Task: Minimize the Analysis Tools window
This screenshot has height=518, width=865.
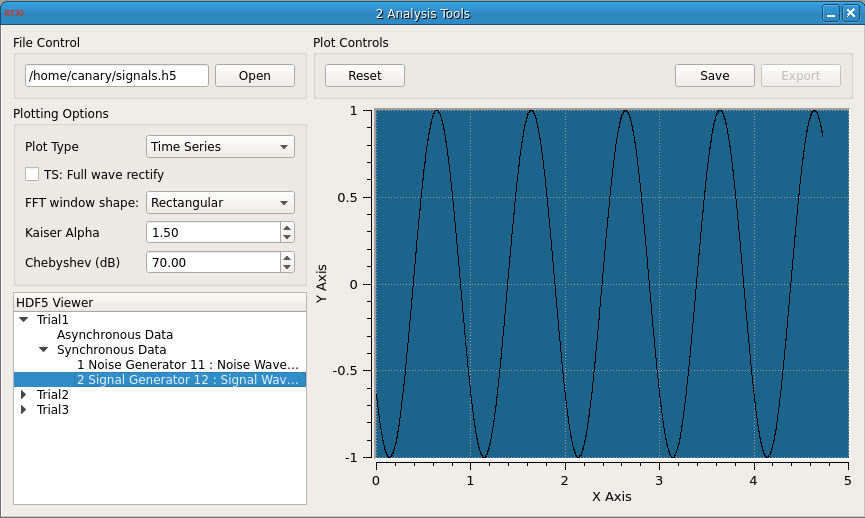Action: [x=831, y=13]
